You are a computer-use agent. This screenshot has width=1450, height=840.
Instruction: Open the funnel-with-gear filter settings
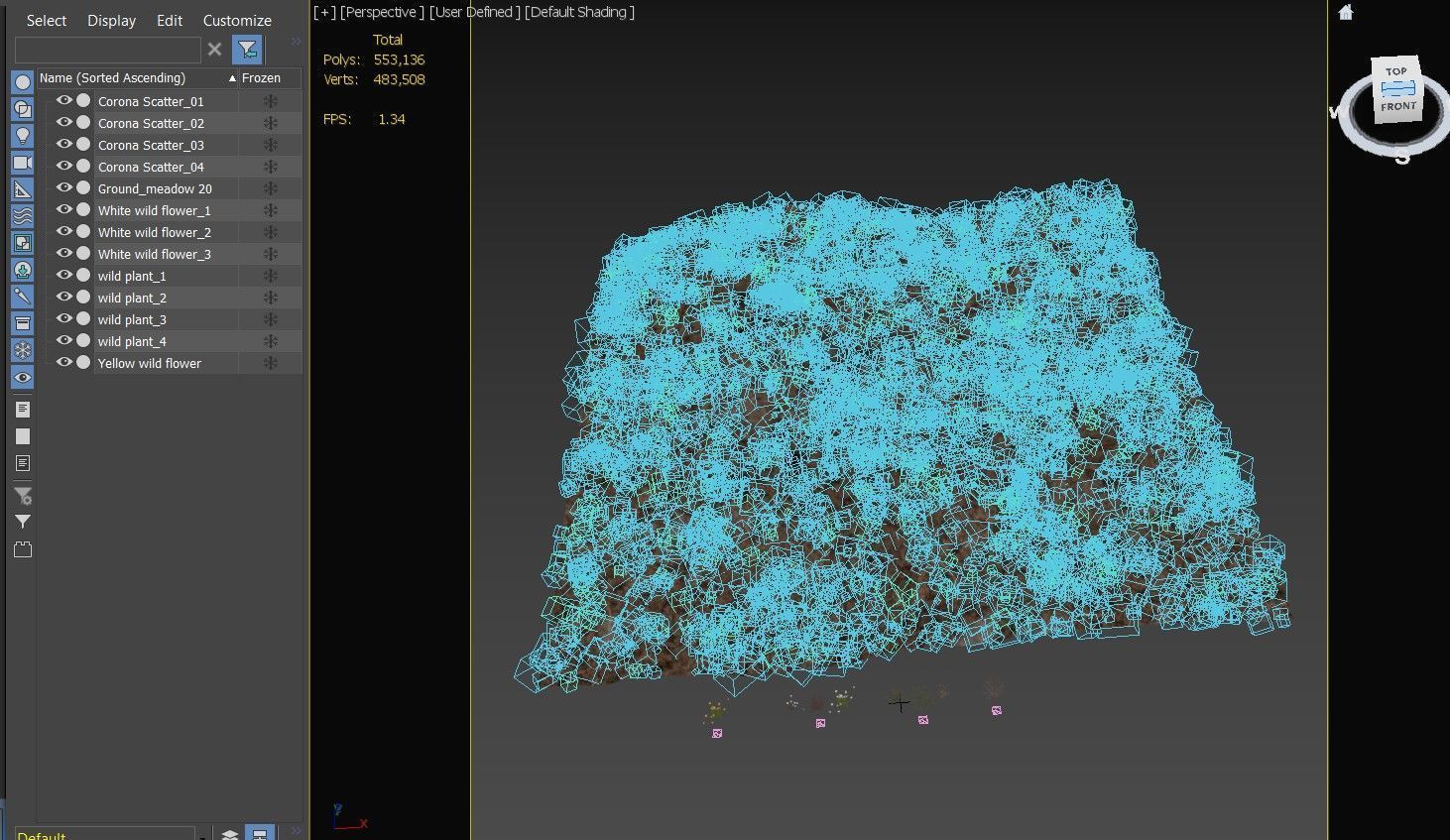click(22, 495)
